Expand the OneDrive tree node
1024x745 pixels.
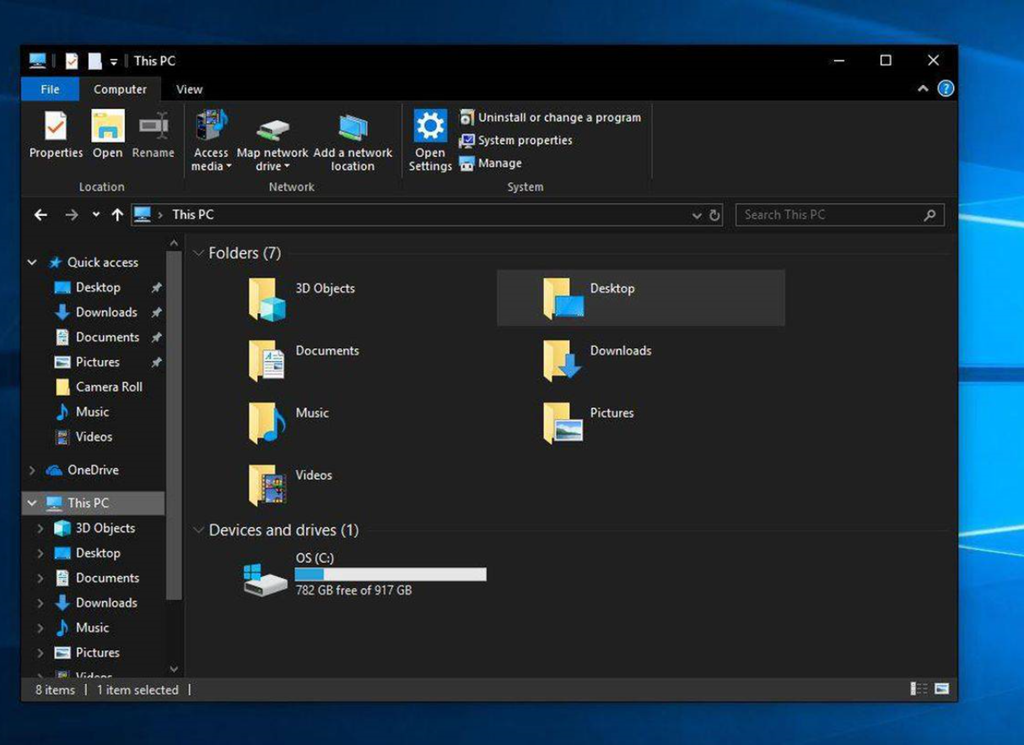[x=32, y=470]
